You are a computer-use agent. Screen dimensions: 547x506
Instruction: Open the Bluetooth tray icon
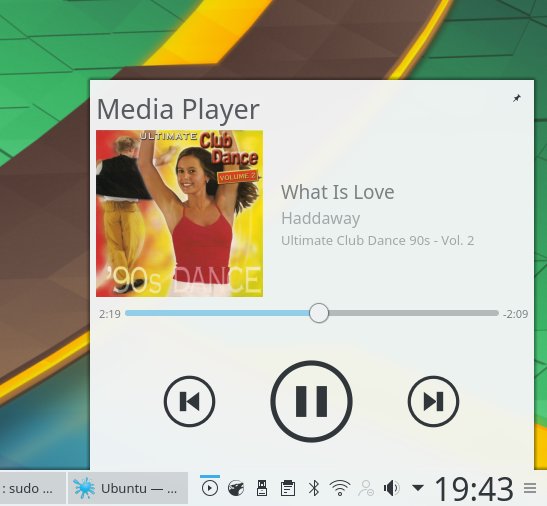tap(314, 488)
